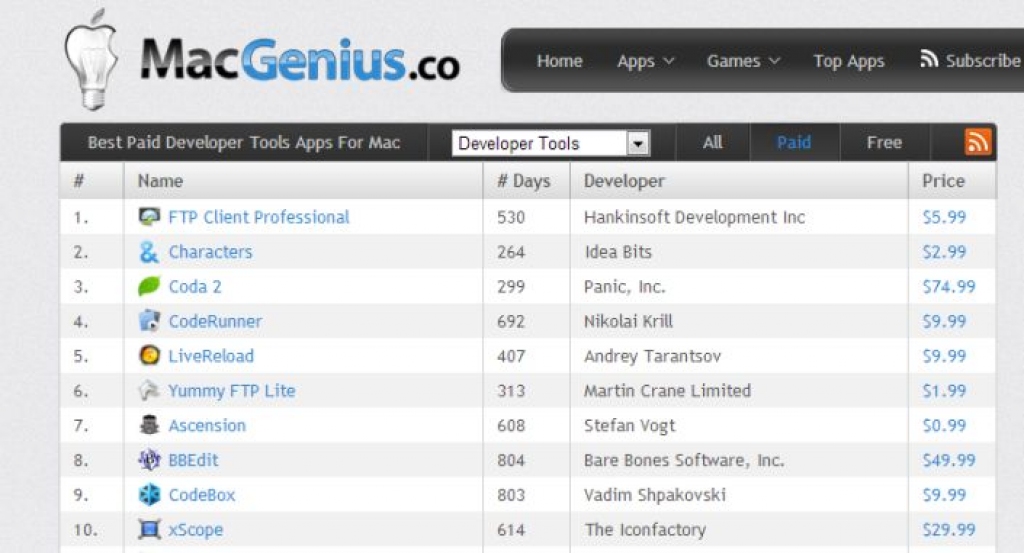Screen dimensions: 1024x553
Task: Switch to the Free apps filter tab
Action: click(884, 142)
